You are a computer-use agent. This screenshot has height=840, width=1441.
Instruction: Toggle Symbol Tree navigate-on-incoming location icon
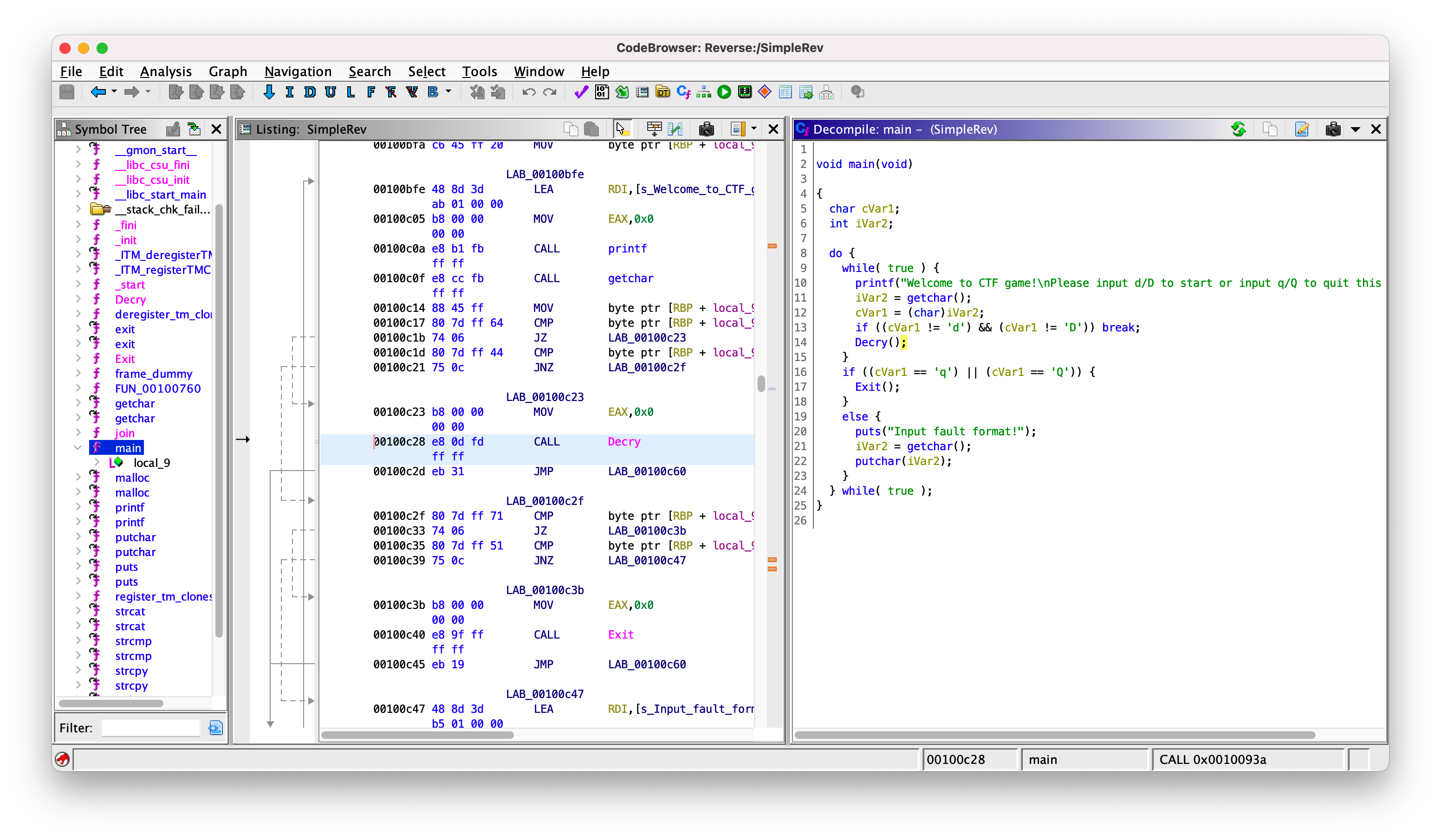tap(195, 129)
